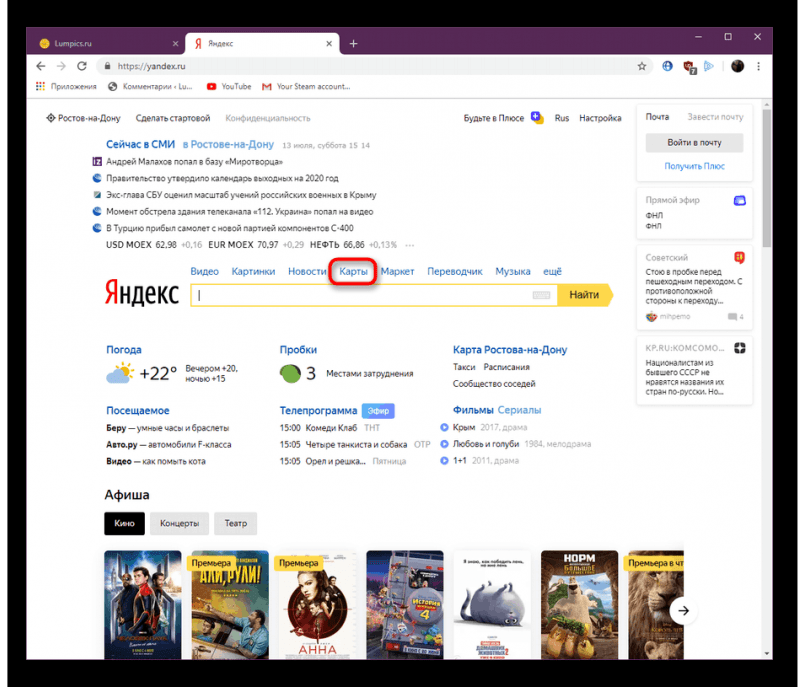
Task: Select the Концерты tab in Афиша
Action: click(180, 523)
